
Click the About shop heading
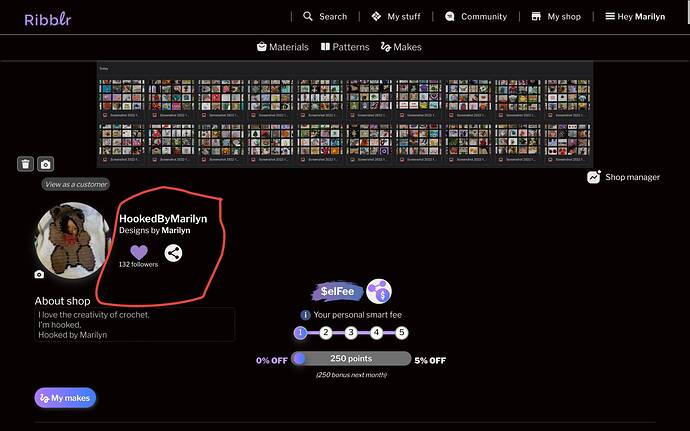point(62,301)
